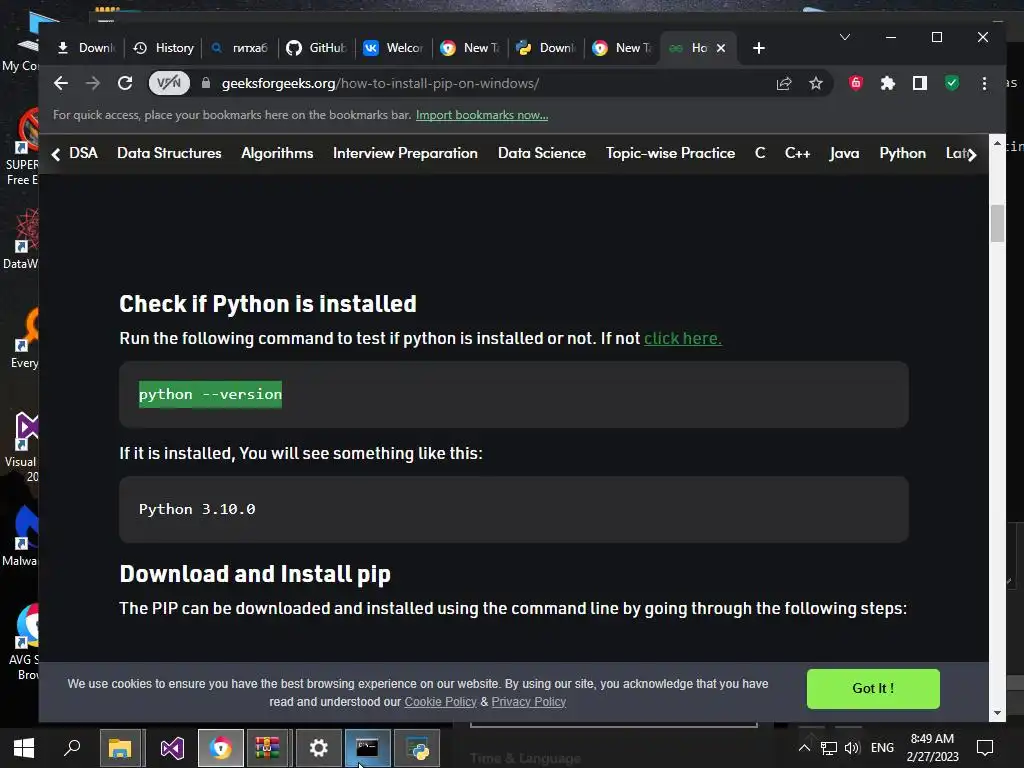1024x768 pixels.
Task: Click the 'Check if Python is installed' heading
Action: (268, 304)
